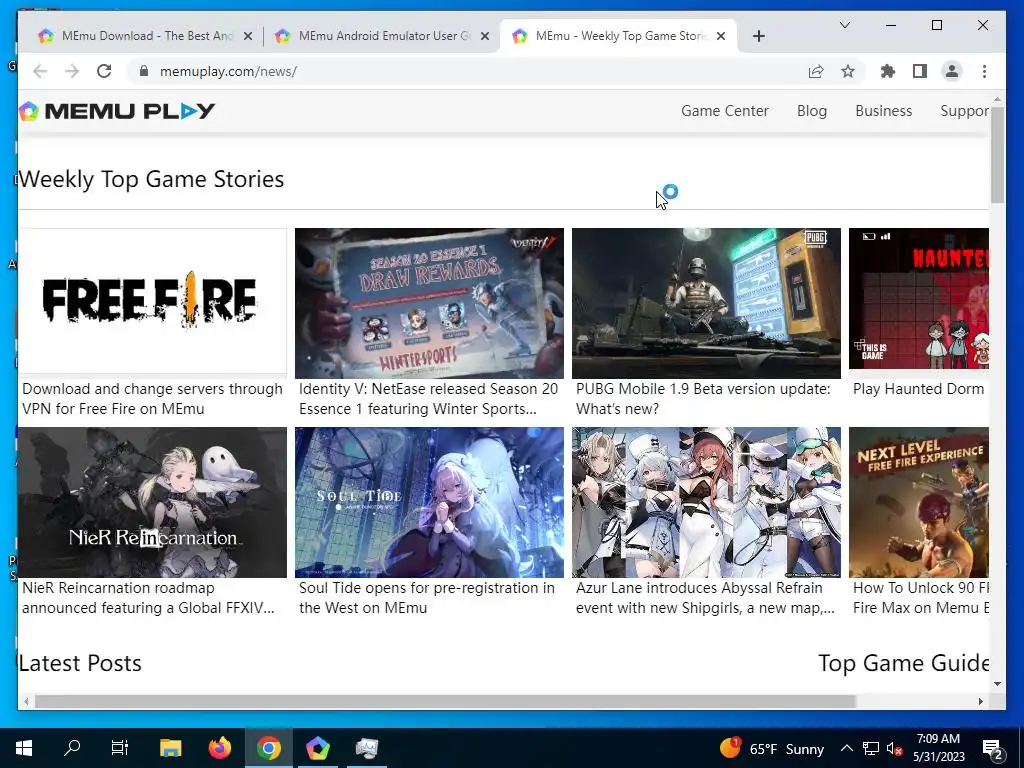This screenshot has width=1024, height=768.
Task: Open PUBG Mobile 1.9 Beta update link
Action: [703, 398]
